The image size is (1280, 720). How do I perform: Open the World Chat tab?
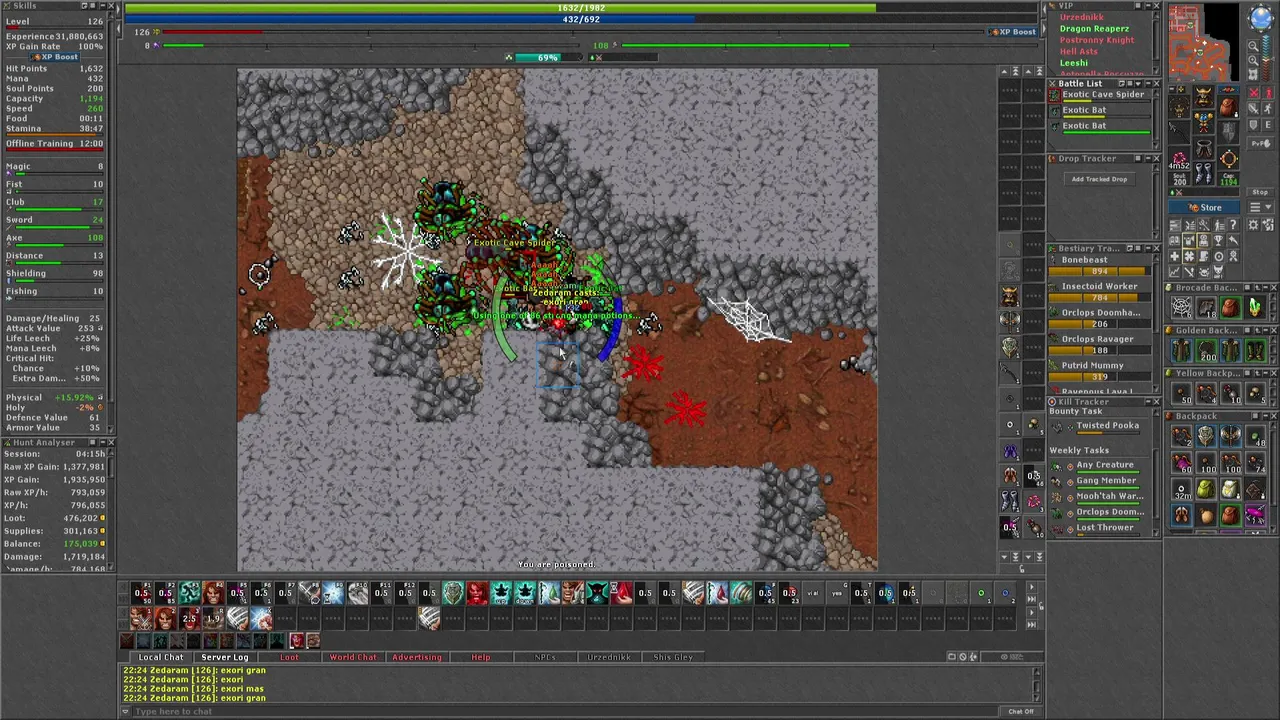click(353, 657)
